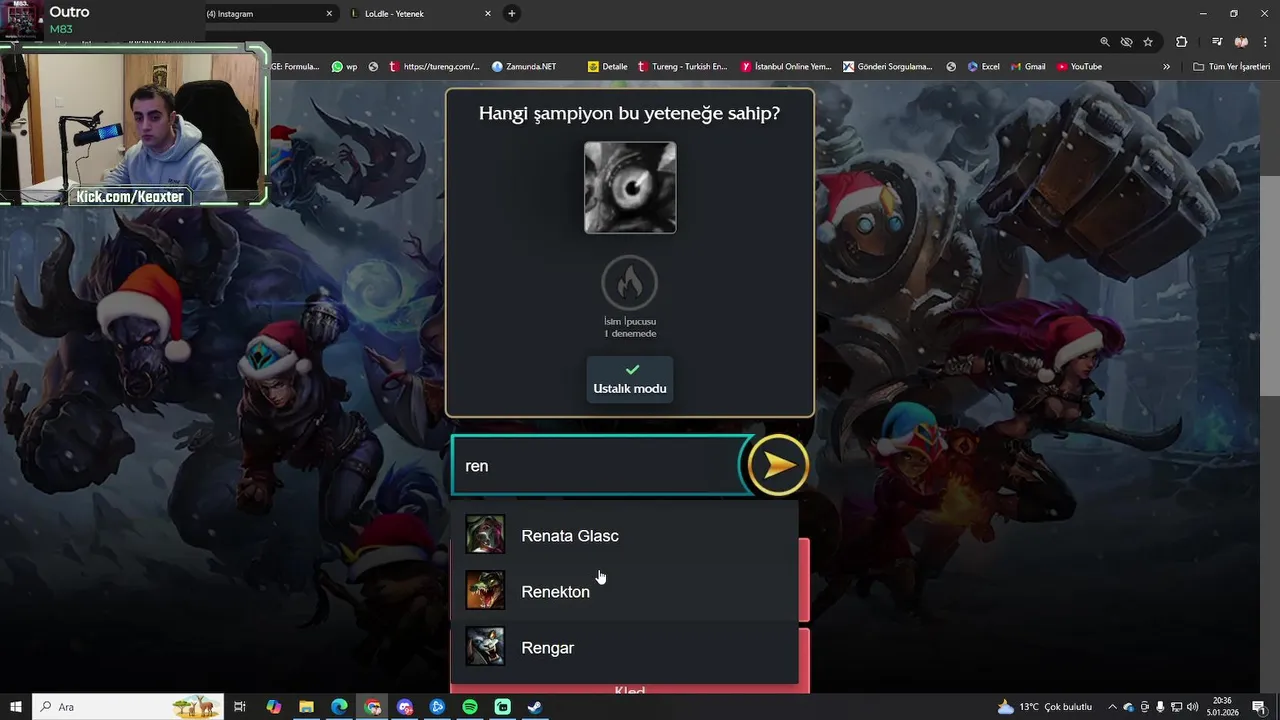Open the Tüm Yer İşaretleri folder
Screen dimensions: 1280x720
(1231, 67)
